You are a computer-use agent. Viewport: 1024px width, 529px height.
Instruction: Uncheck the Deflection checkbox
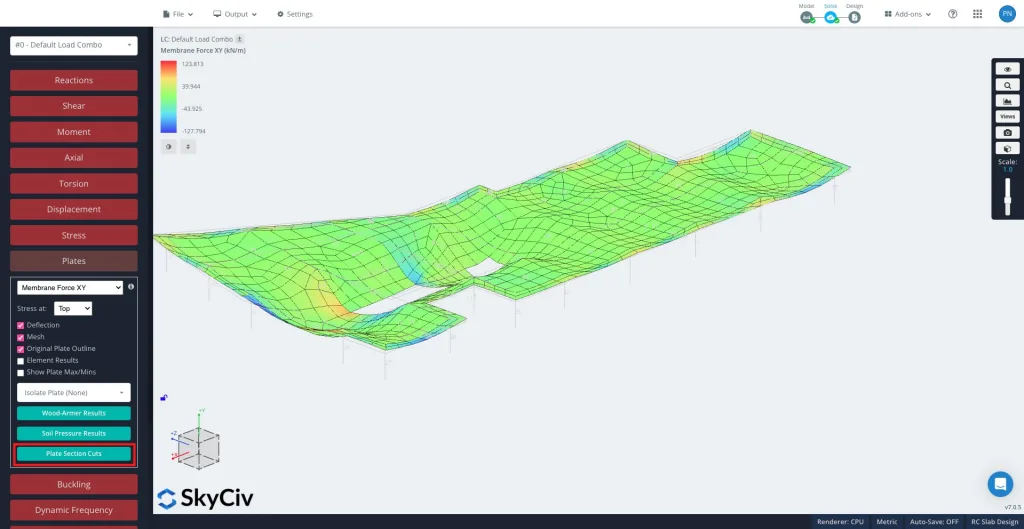(21, 325)
